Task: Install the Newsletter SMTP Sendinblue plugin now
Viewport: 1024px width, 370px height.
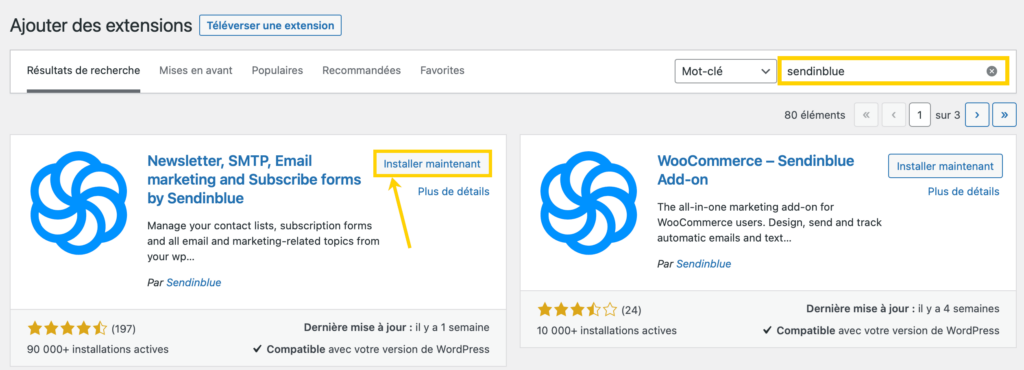Action: pos(432,164)
